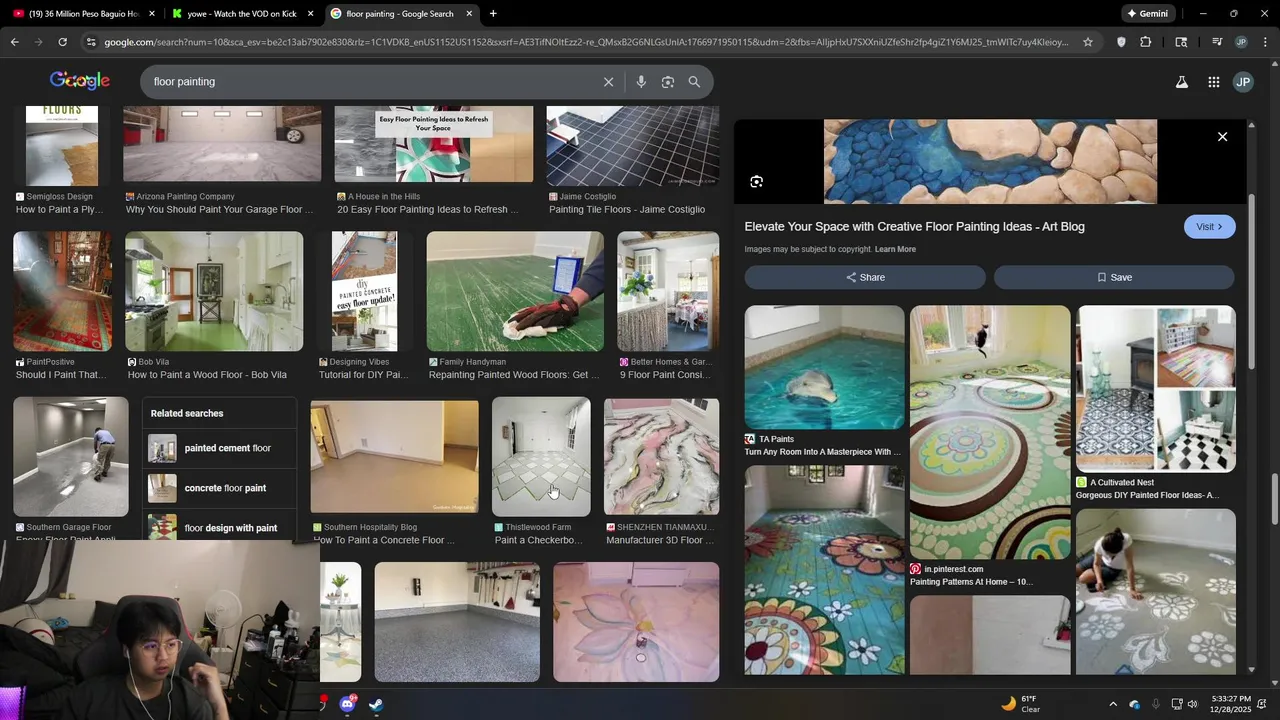Clear the search box text
Image resolution: width=1280 pixels, height=720 pixels.
pyautogui.click(x=608, y=82)
